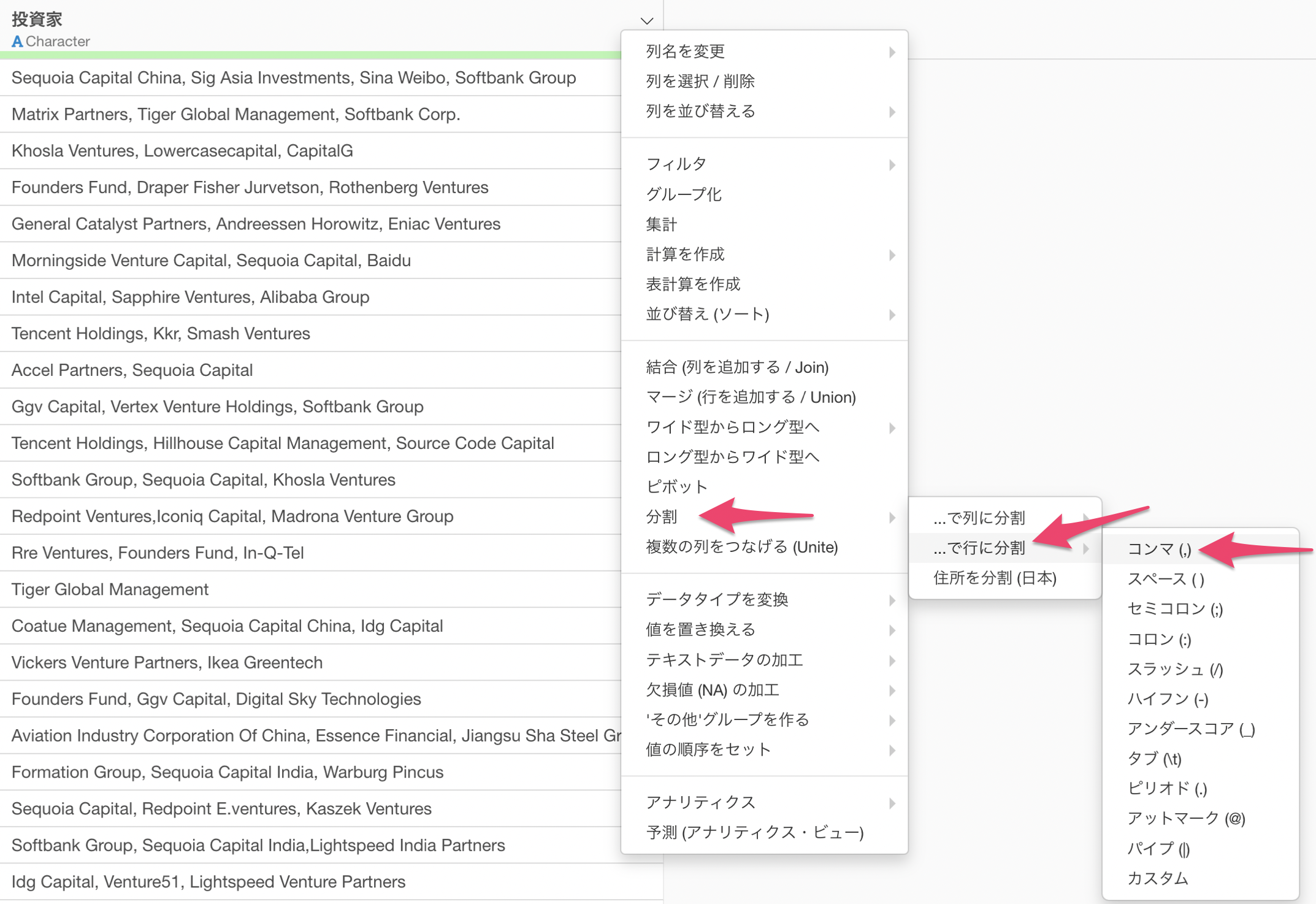Click the Tiger Global Management single-value row
The width and height of the screenshot is (1316, 904).
310,589
